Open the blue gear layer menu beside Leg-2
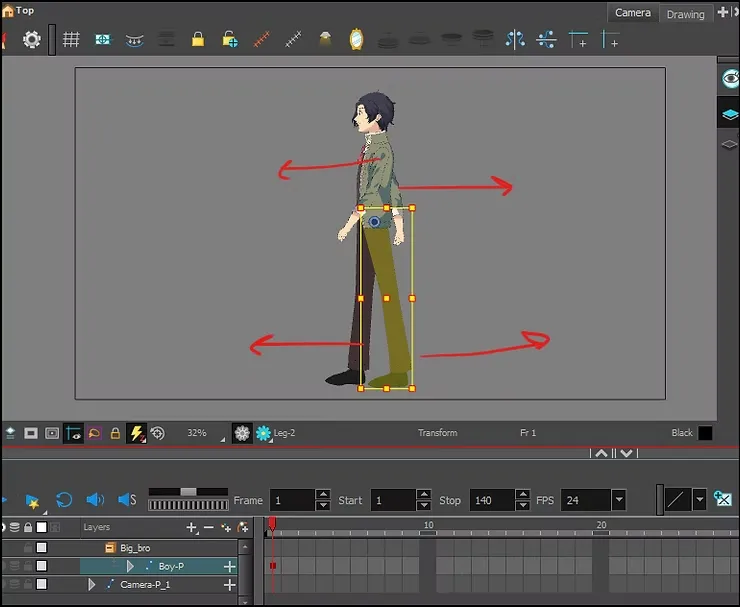This screenshot has width=740, height=607. click(x=263, y=433)
